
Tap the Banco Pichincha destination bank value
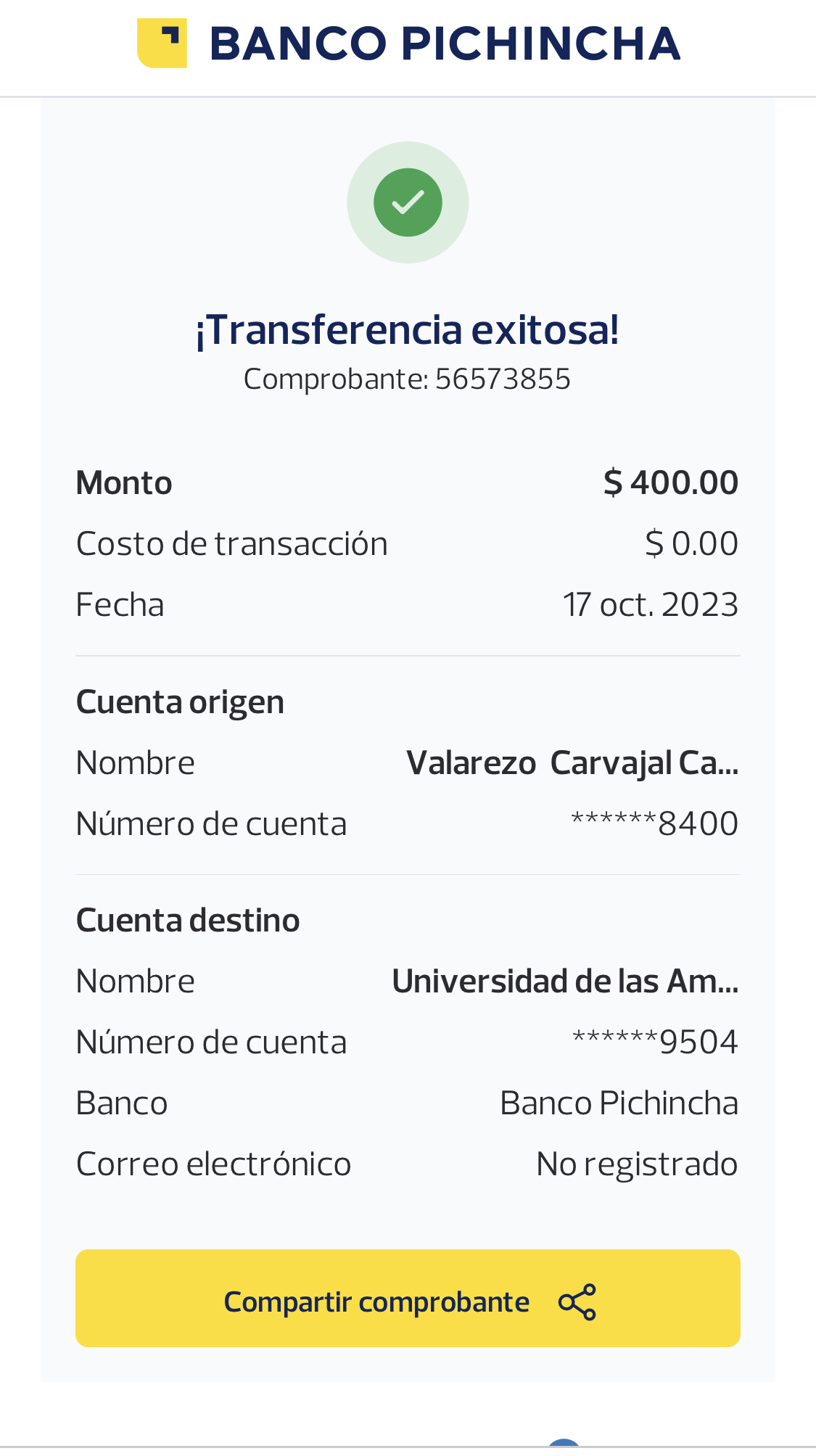[x=619, y=1103]
